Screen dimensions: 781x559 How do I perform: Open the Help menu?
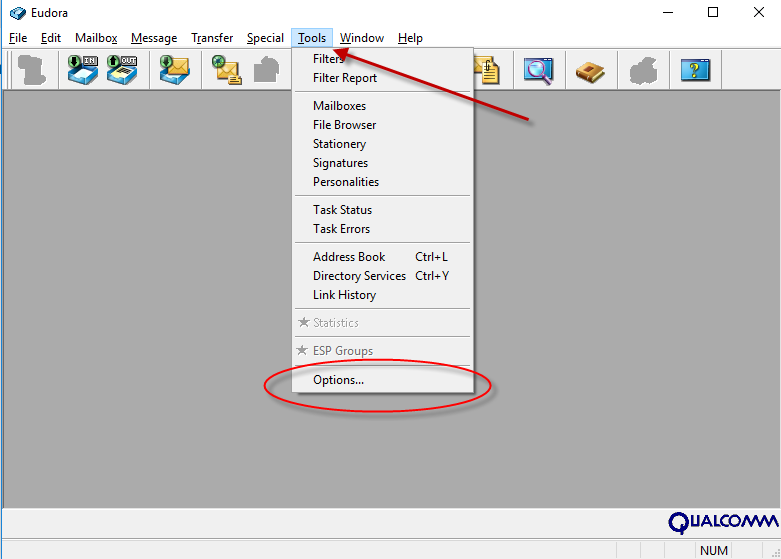(x=410, y=38)
